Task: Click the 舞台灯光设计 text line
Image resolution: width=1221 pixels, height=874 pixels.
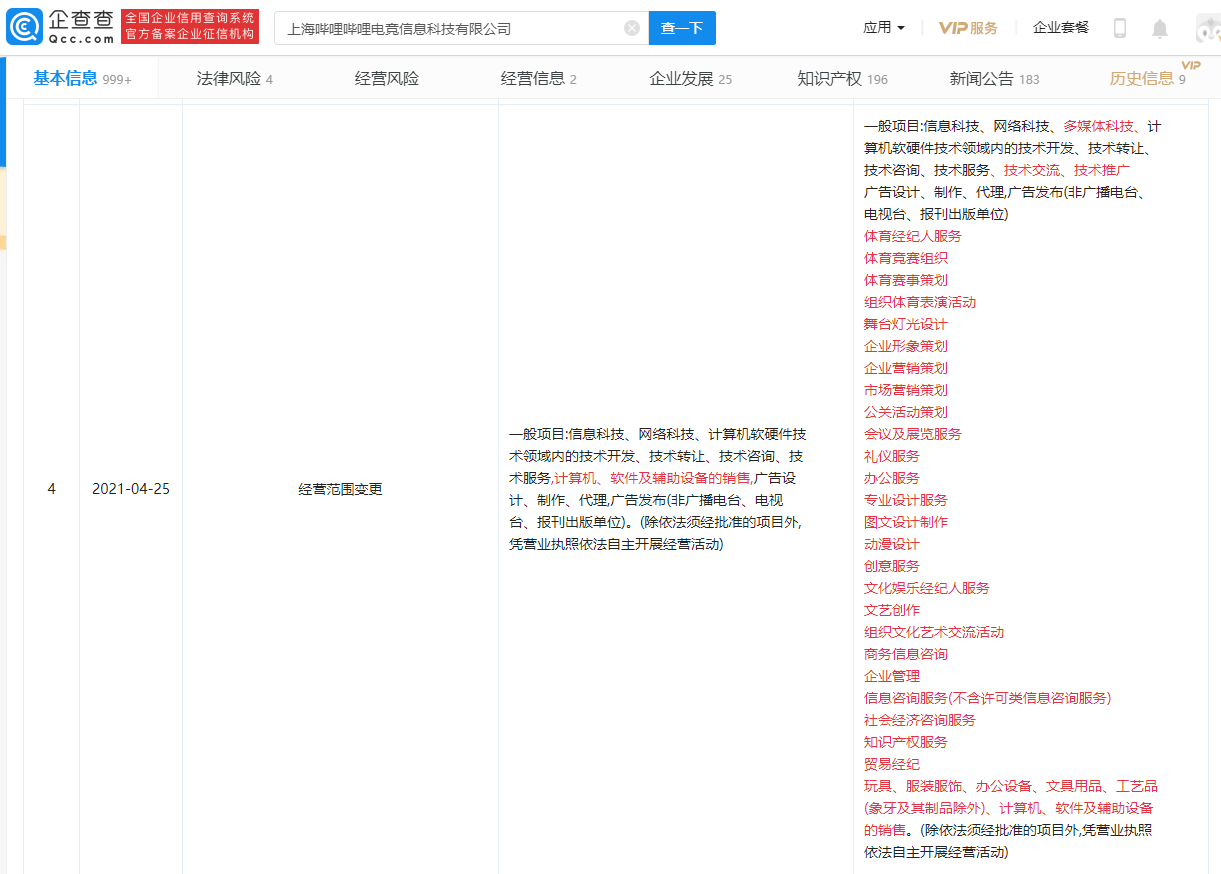Action: tap(906, 324)
